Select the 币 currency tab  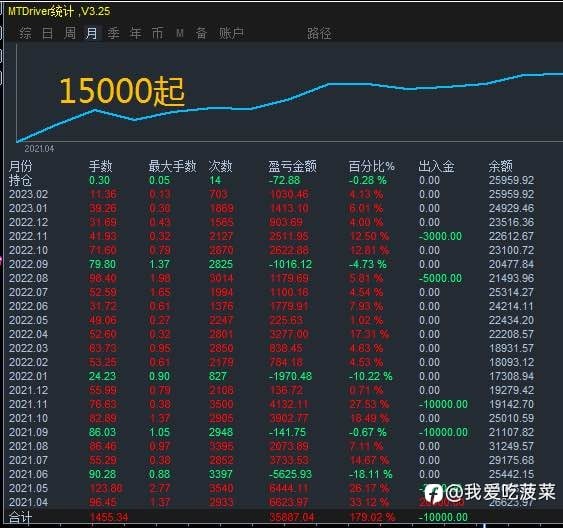click(x=157, y=33)
